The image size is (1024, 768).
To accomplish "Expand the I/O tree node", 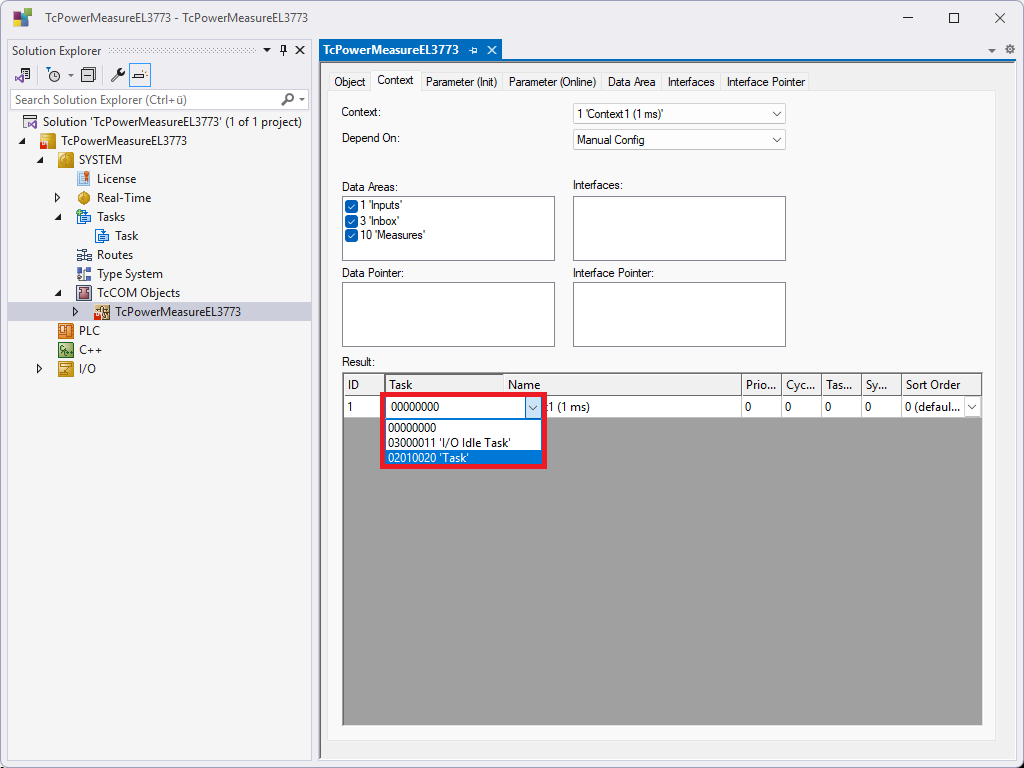I will click(39, 368).
